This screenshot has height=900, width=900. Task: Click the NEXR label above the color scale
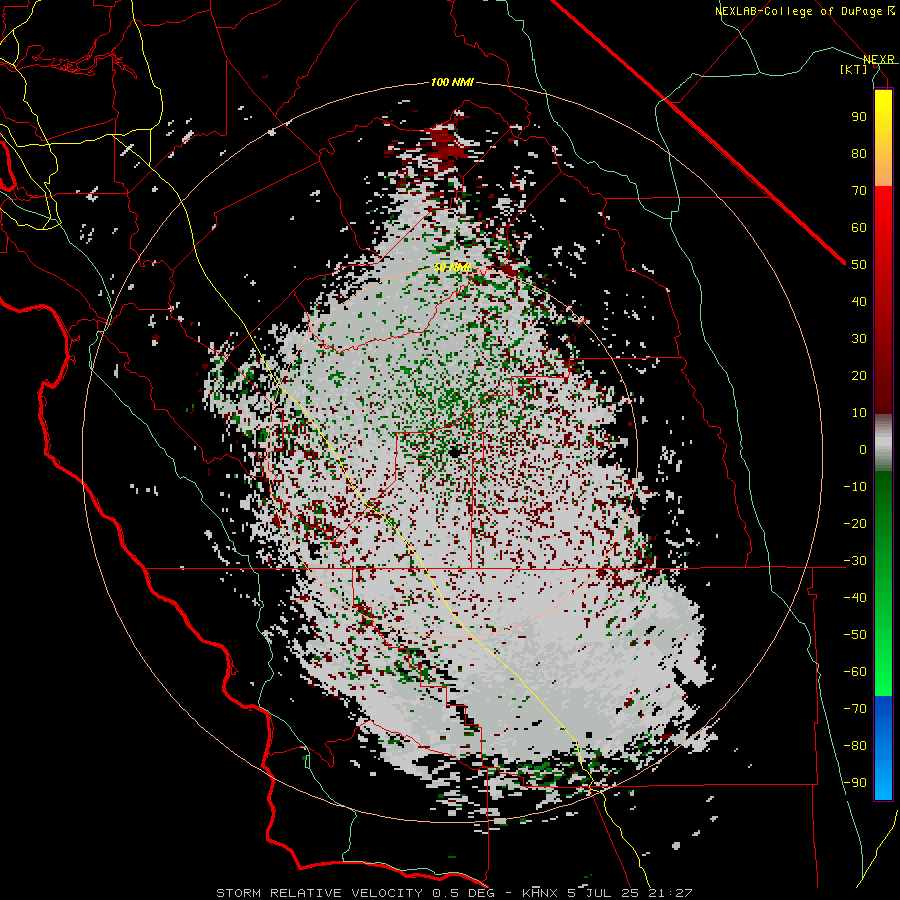click(879, 60)
